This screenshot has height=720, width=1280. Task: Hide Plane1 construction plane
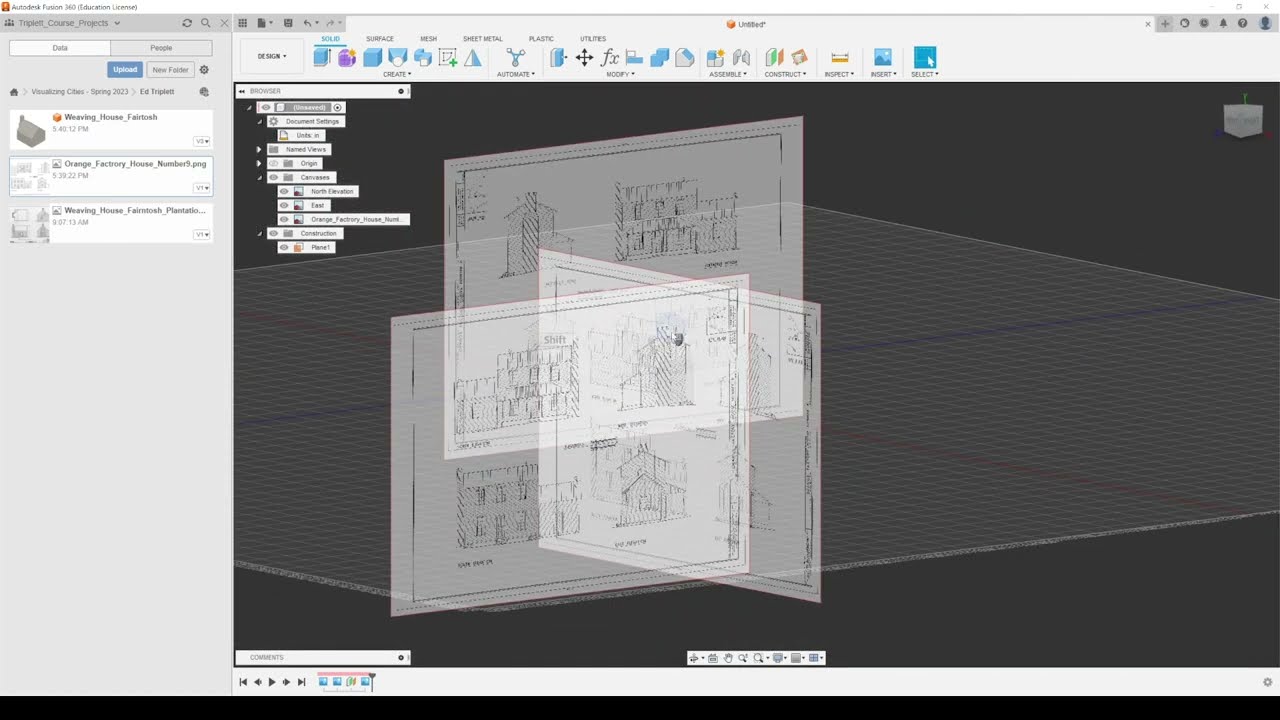coord(284,247)
